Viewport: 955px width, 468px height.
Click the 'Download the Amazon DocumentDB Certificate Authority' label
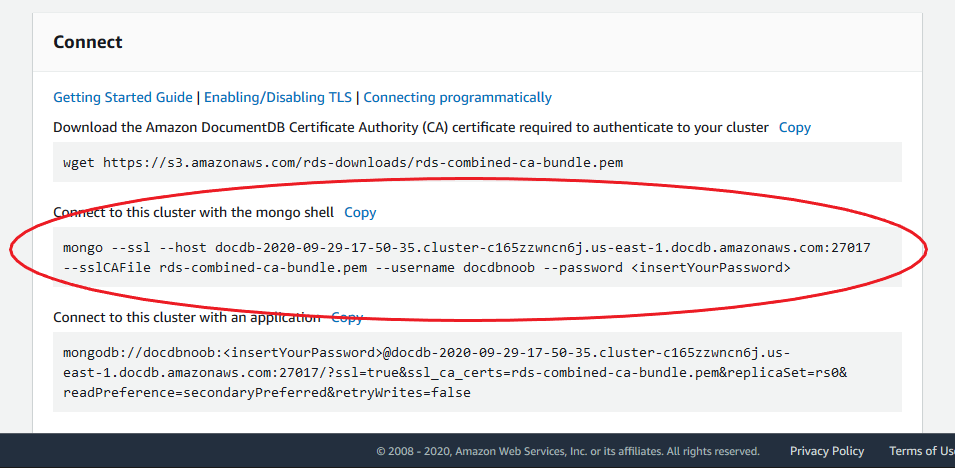(x=410, y=127)
